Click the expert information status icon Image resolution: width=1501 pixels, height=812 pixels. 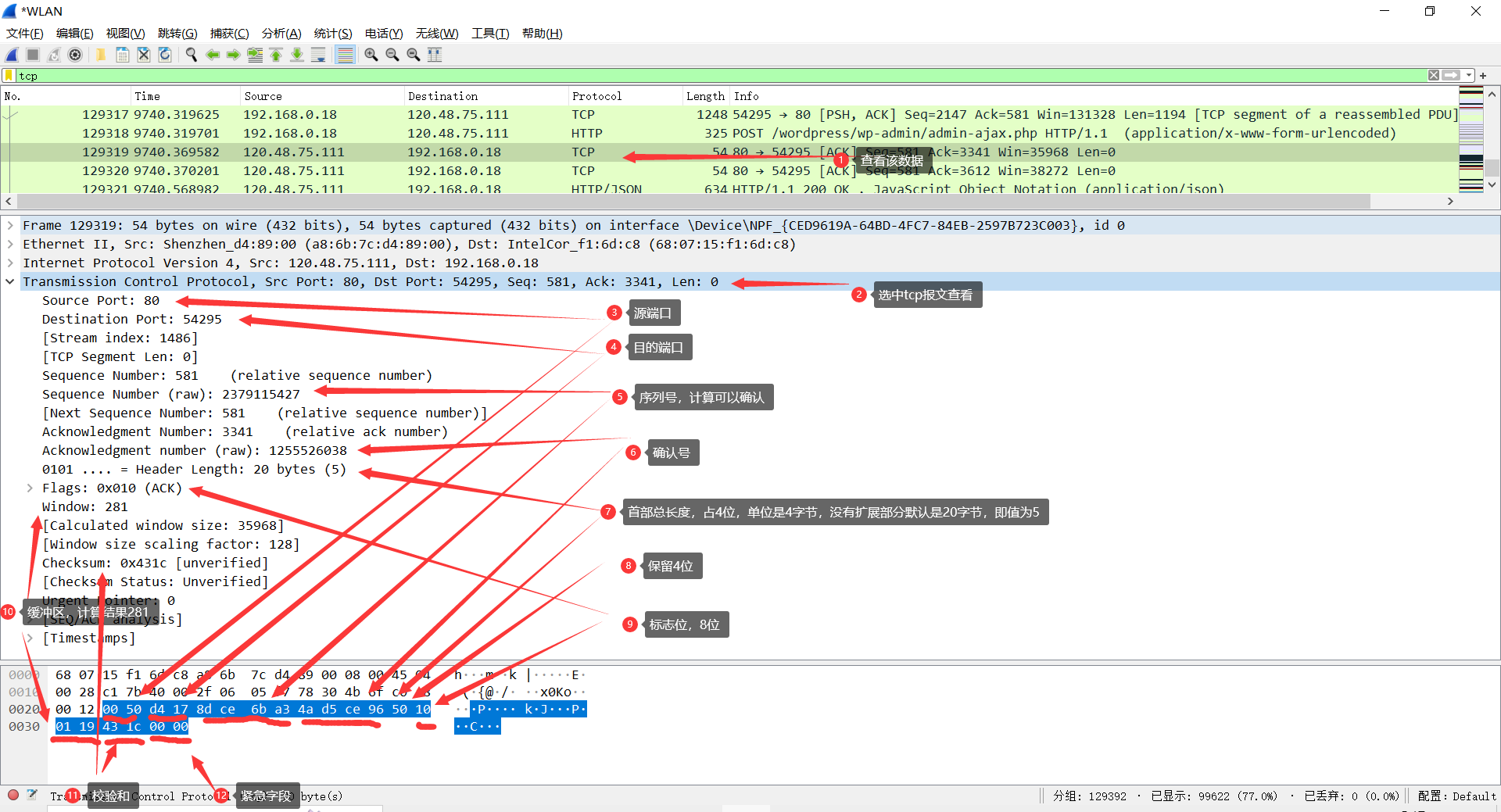13,795
